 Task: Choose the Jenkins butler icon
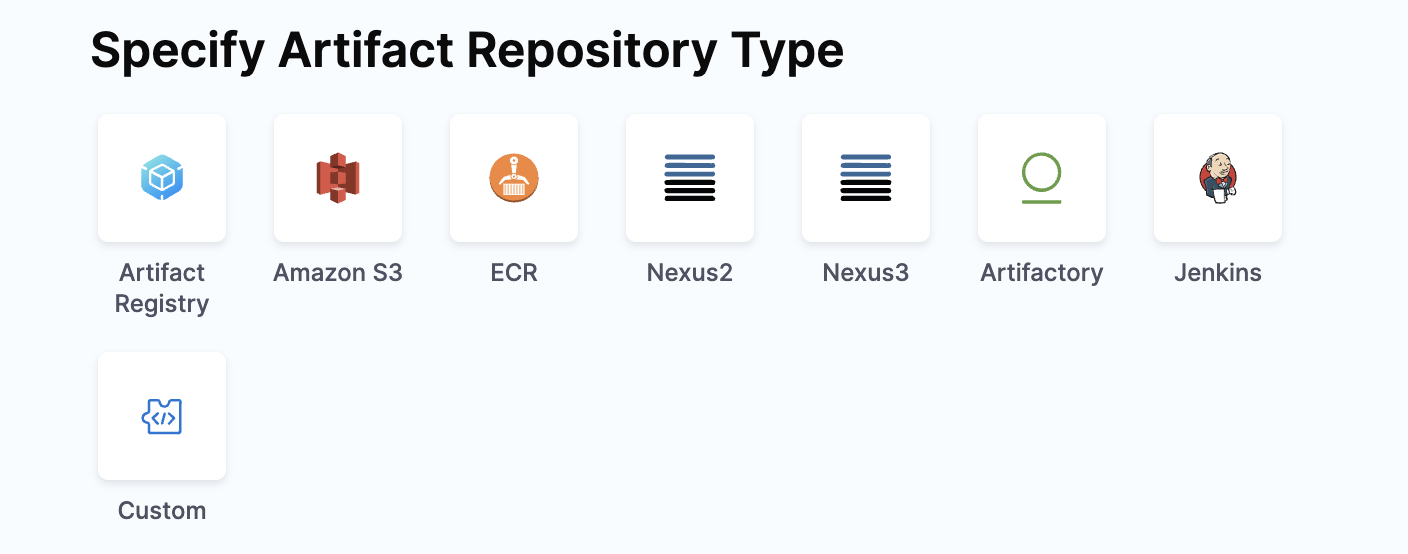click(x=1218, y=178)
